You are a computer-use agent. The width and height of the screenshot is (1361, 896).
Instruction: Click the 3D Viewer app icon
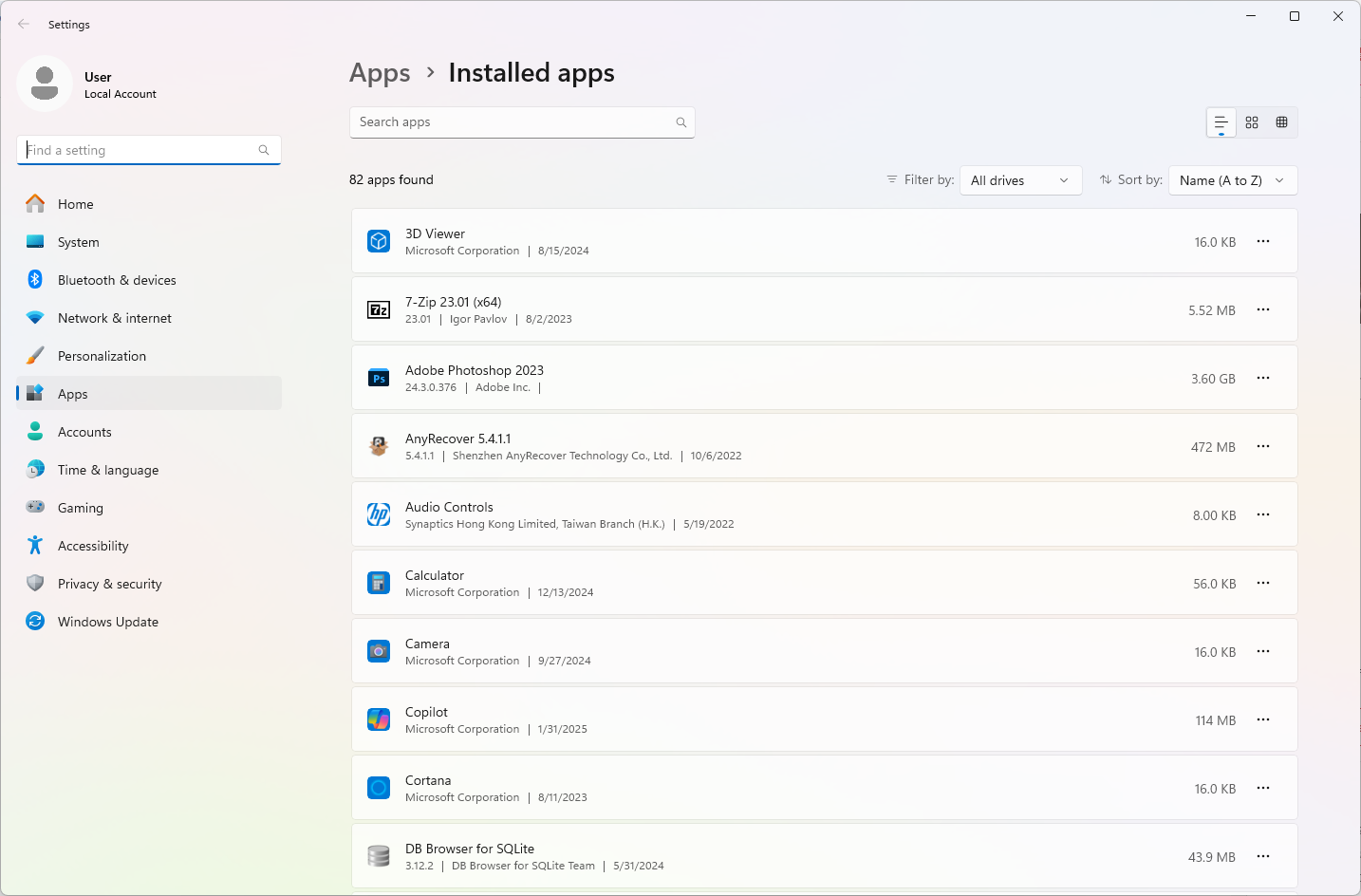pos(379,241)
